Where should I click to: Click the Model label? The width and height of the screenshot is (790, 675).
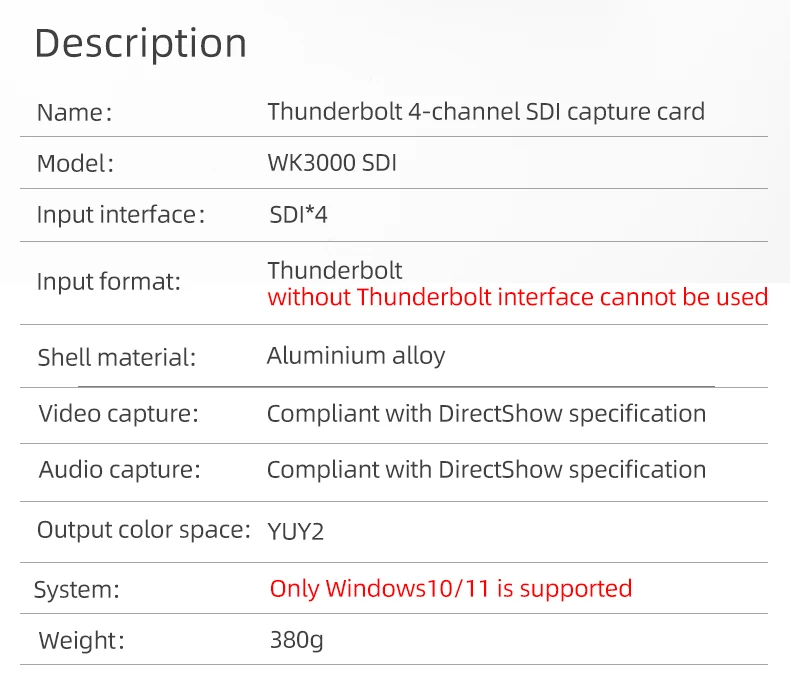tap(76, 164)
